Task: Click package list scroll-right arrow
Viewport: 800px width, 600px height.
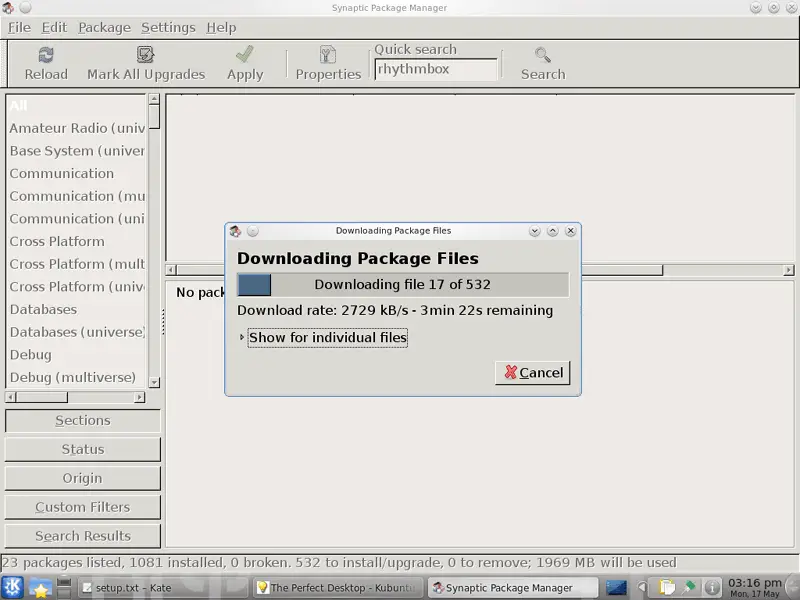Action: [x=789, y=270]
